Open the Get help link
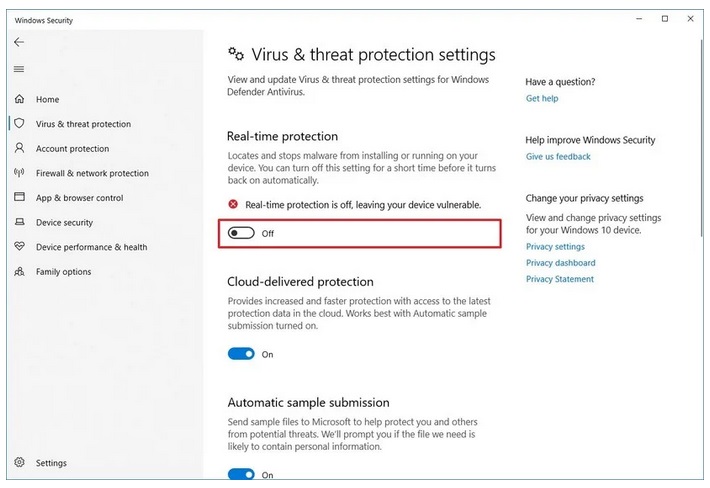 pyautogui.click(x=542, y=99)
